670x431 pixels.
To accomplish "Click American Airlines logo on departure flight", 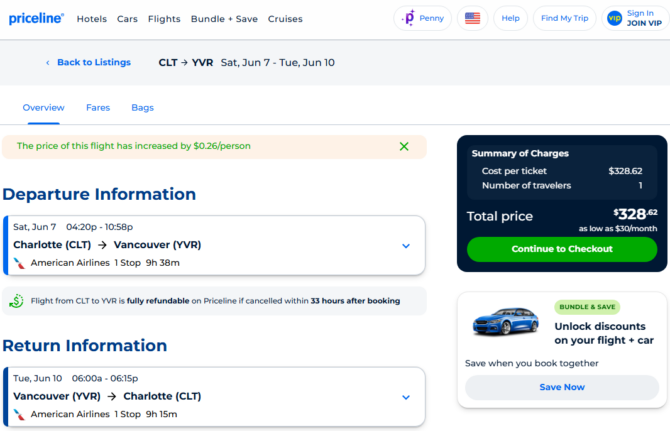I will 19,263.
